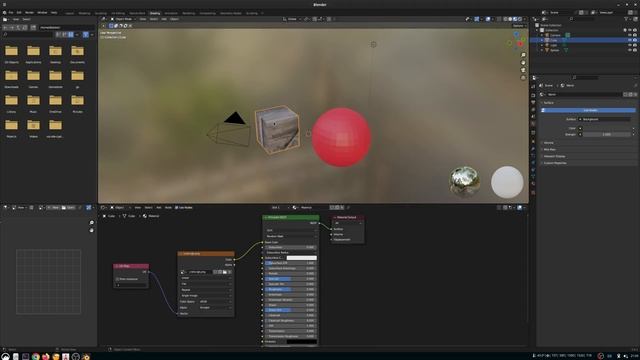Switch viewport to rendered shading
The width and height of the screenshot is (640, 360).
coord(520,19)
